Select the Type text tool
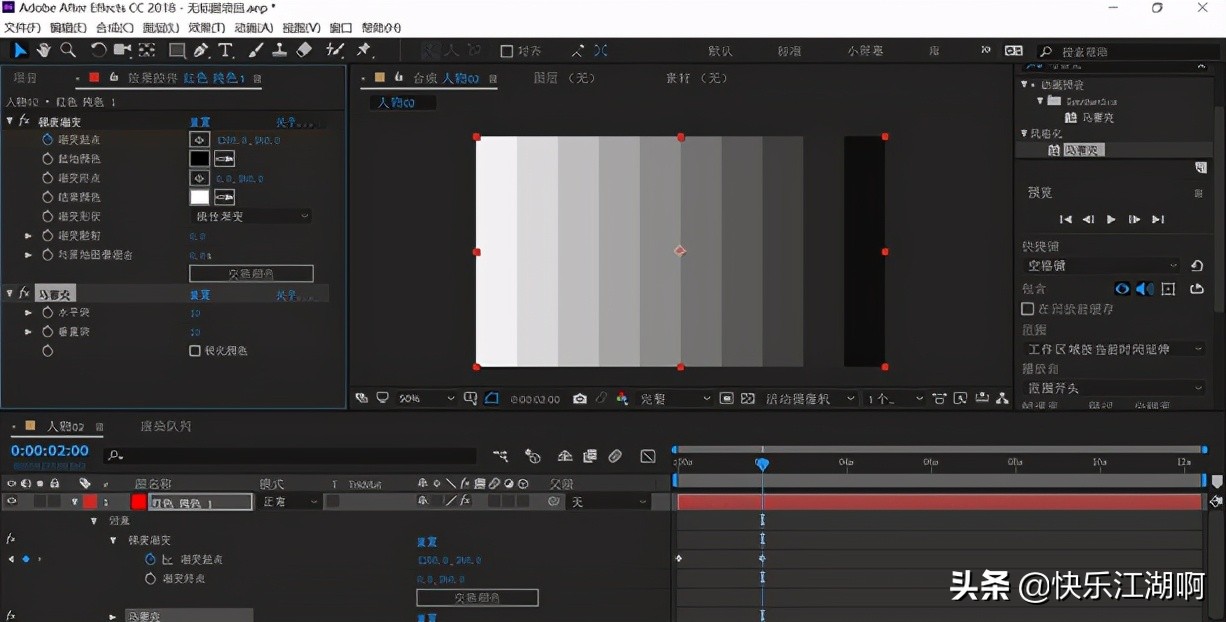The width and height of the screenshot is (1226, 622). [x=226, y=50]
